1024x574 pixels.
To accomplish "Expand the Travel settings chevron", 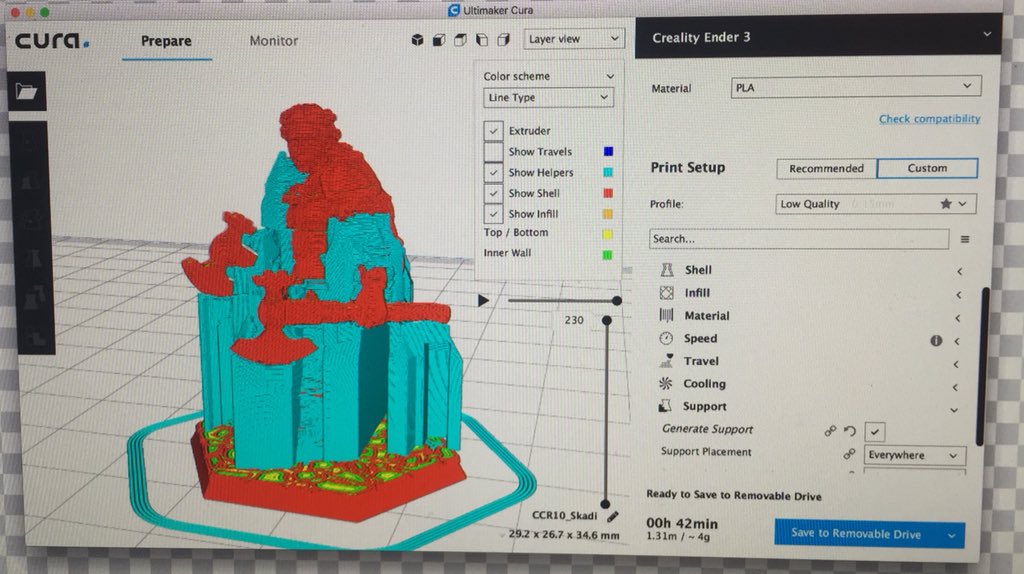I will tap(955, 364).
